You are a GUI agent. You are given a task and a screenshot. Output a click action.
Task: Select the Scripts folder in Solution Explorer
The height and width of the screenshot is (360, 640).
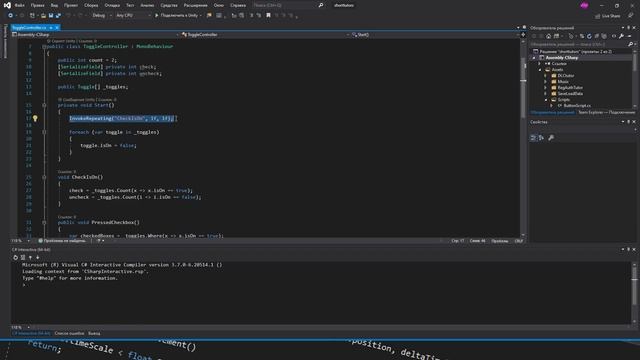pyautogui.click(x=563, y=100)
